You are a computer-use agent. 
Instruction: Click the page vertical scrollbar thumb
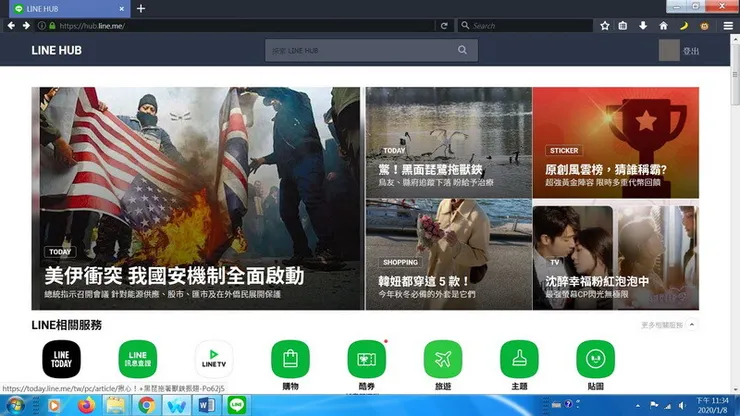pyautogui.click(x=735, y=74)
